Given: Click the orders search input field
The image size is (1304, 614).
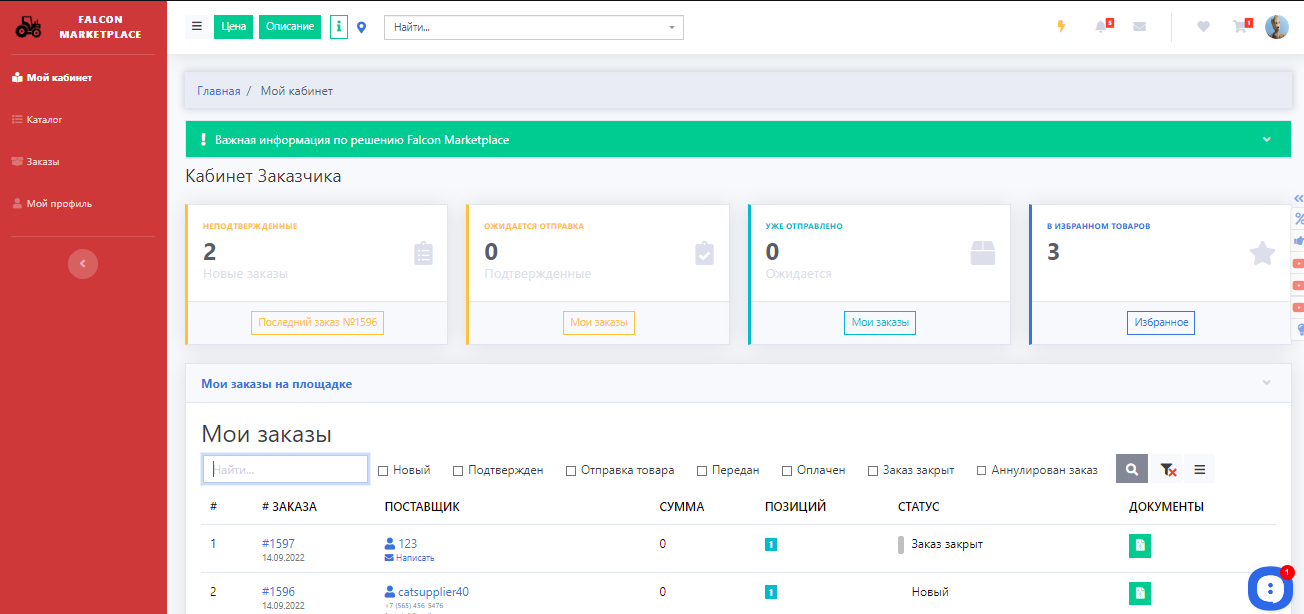Looking at the screenshot, I should [x=285, y=469].
